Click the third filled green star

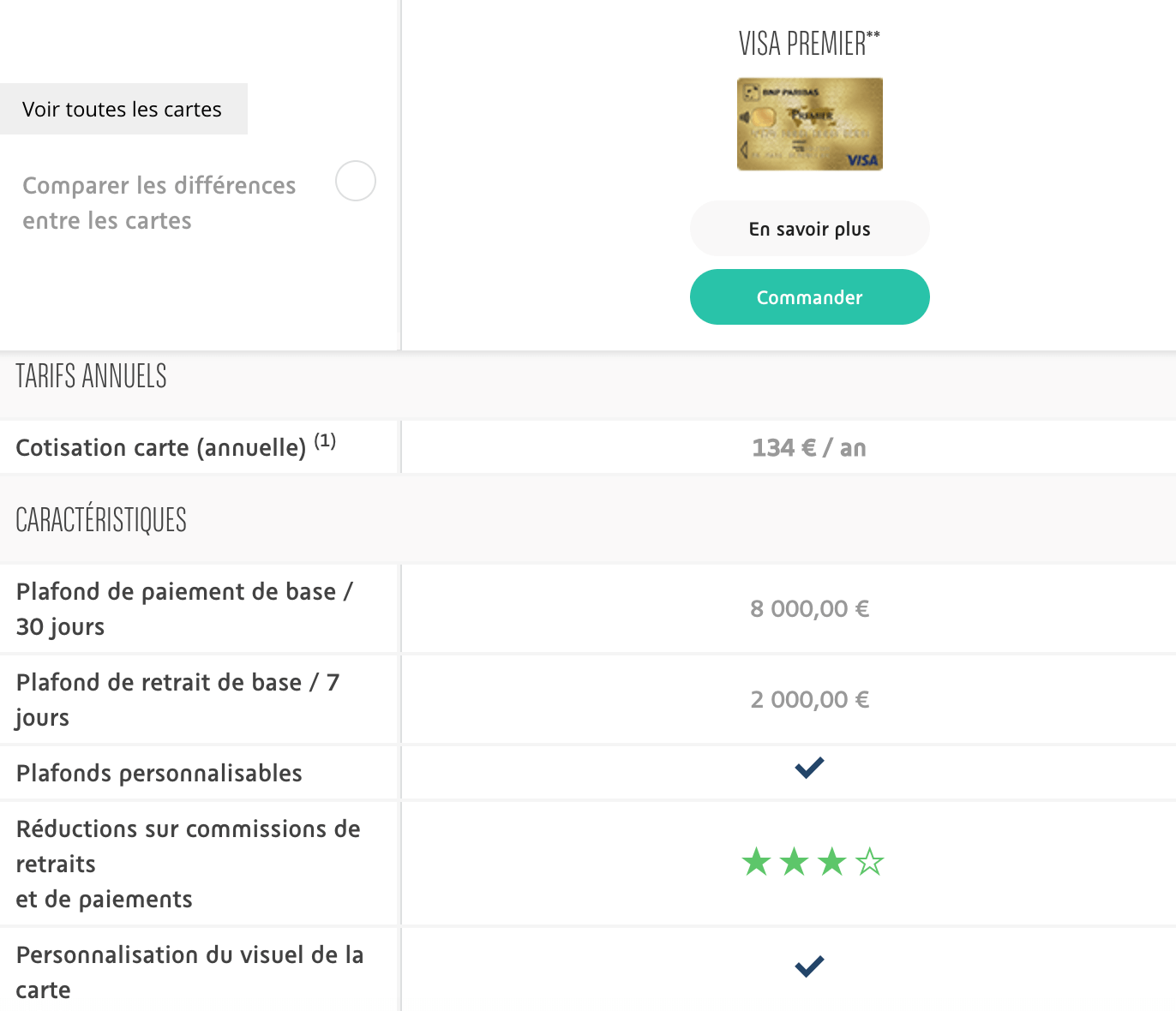coord(831,862)
